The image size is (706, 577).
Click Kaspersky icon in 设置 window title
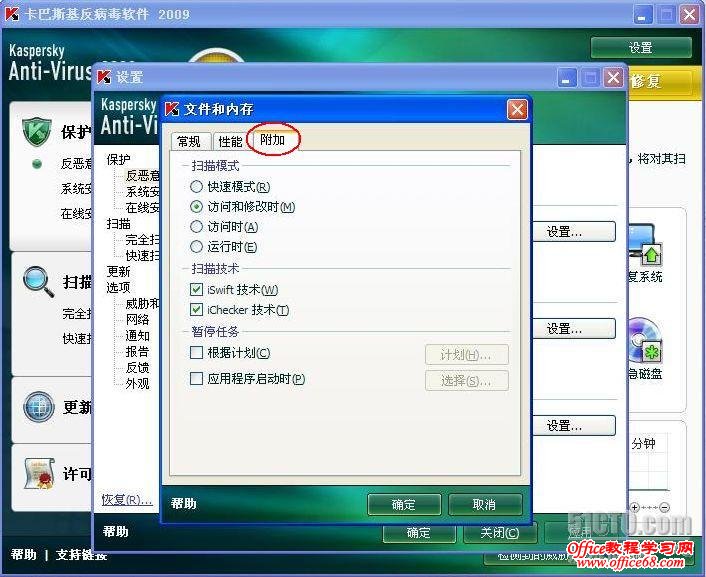point(104,77)
